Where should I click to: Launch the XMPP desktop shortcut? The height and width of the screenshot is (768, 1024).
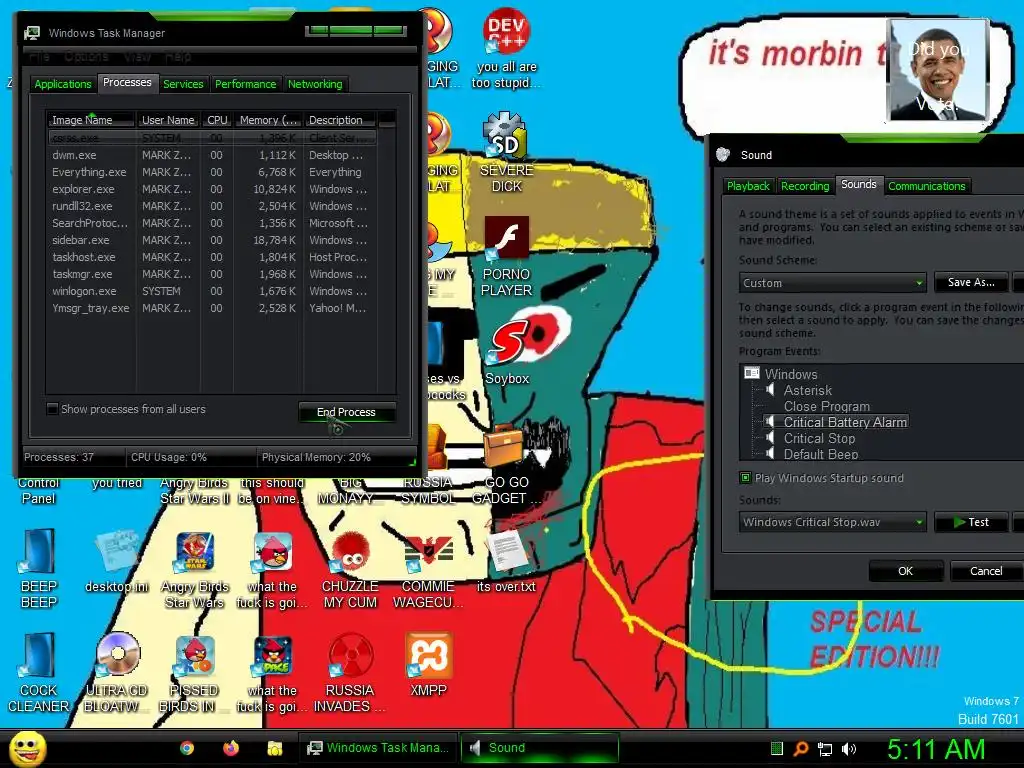[428, 655]
